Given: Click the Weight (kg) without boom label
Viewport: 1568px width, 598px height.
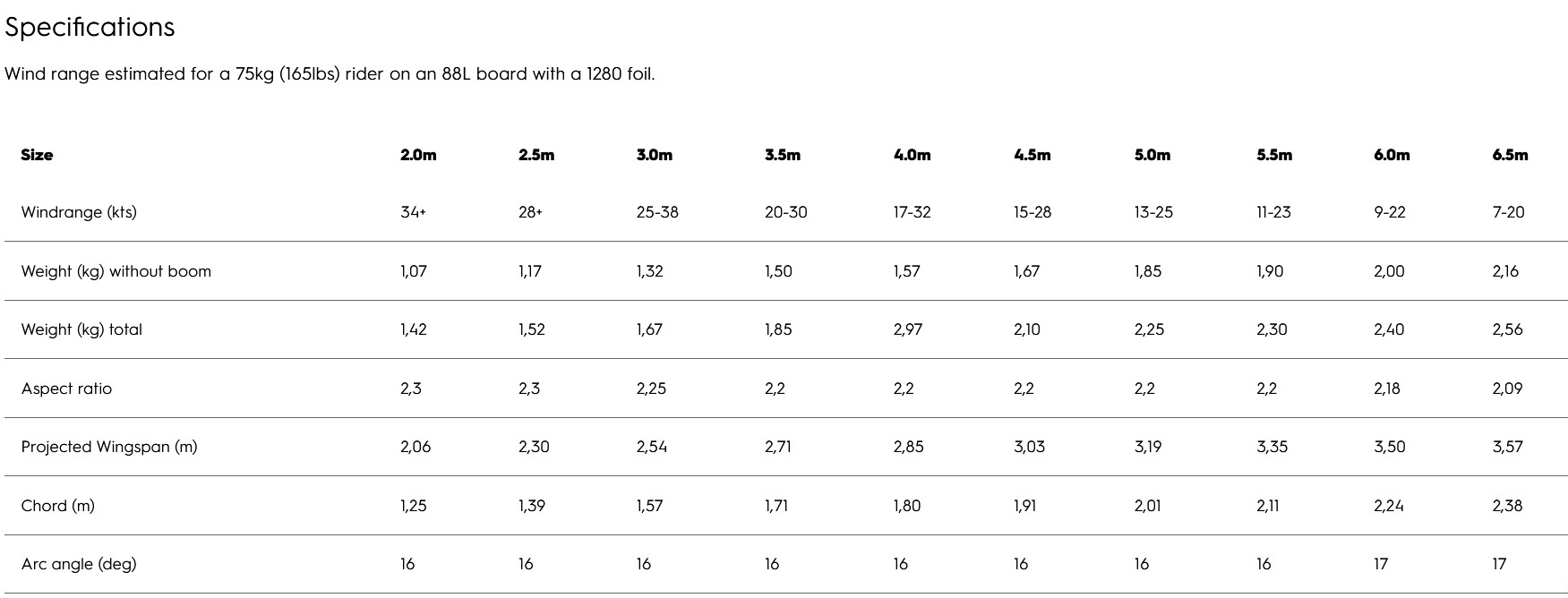Looking at the screenshot, I should pyautogui.click(x=116, y=271).
